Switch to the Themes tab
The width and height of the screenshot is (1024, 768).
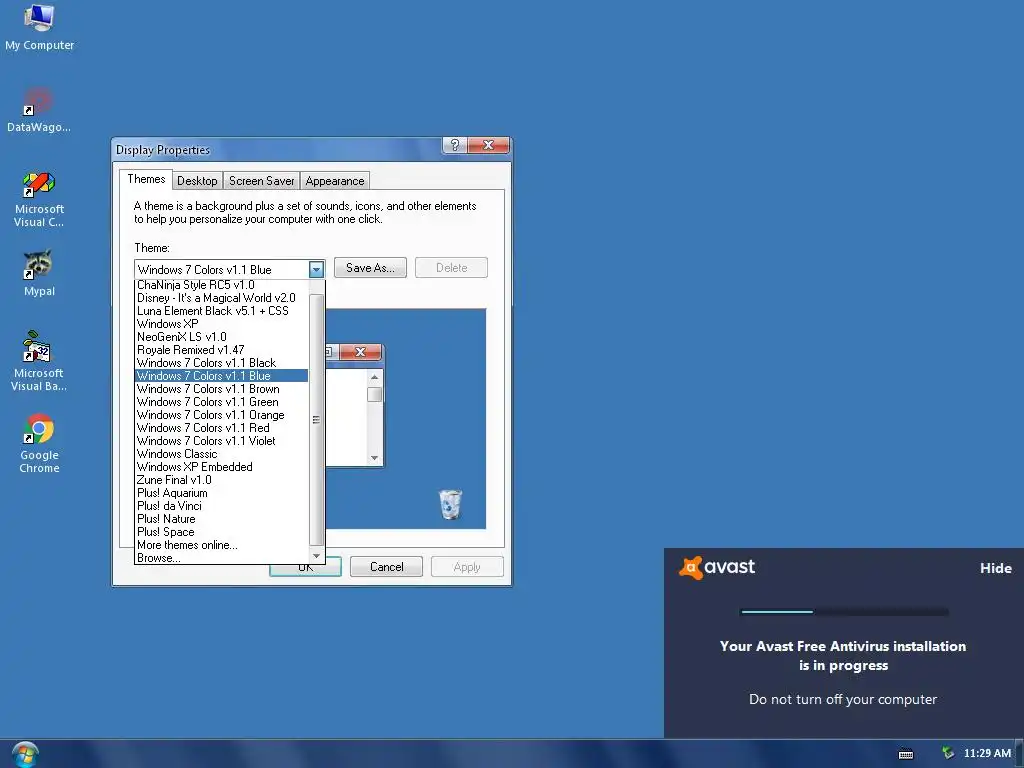click(146, 179)
